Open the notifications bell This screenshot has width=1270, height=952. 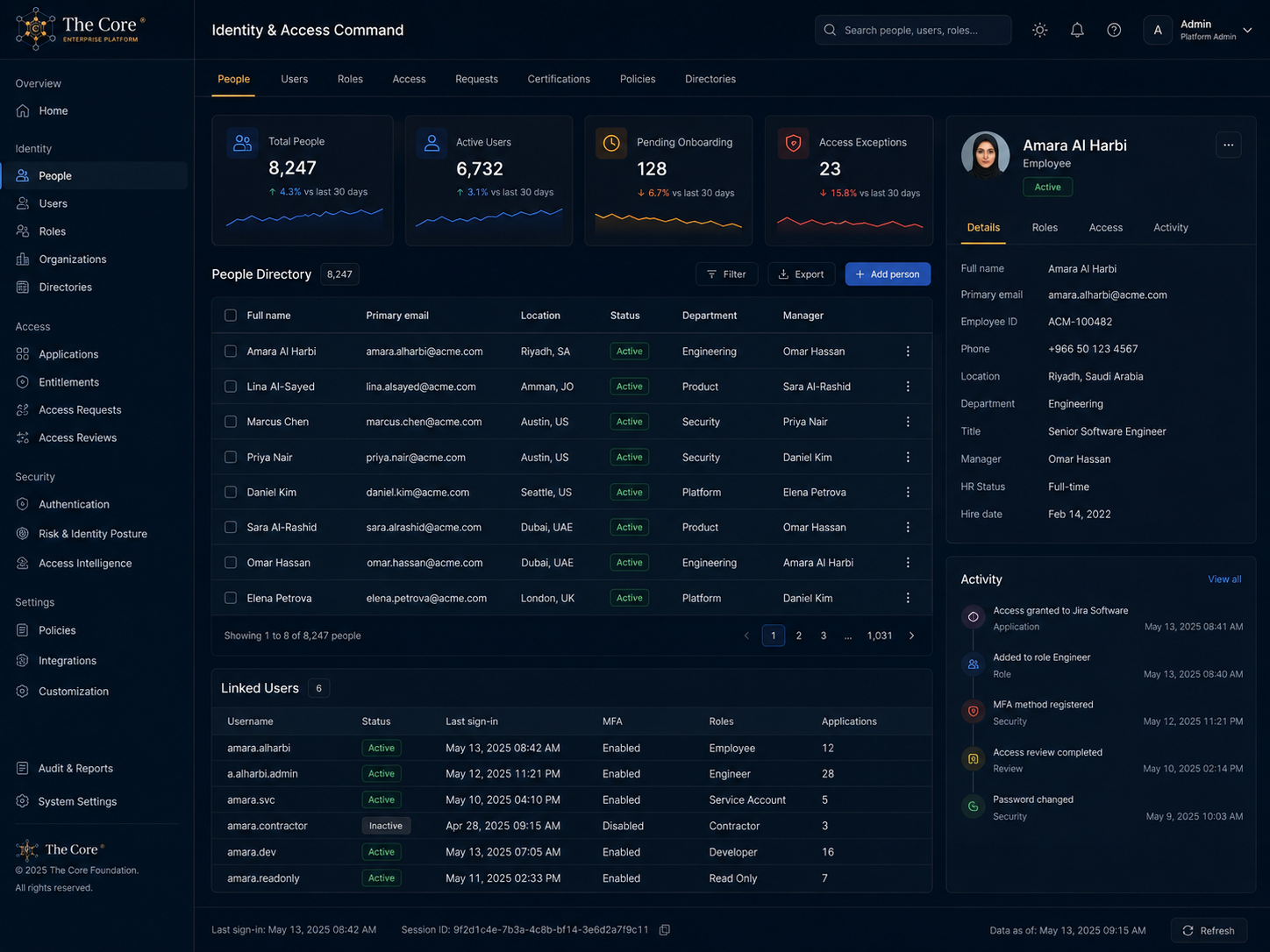(1077, 30)
